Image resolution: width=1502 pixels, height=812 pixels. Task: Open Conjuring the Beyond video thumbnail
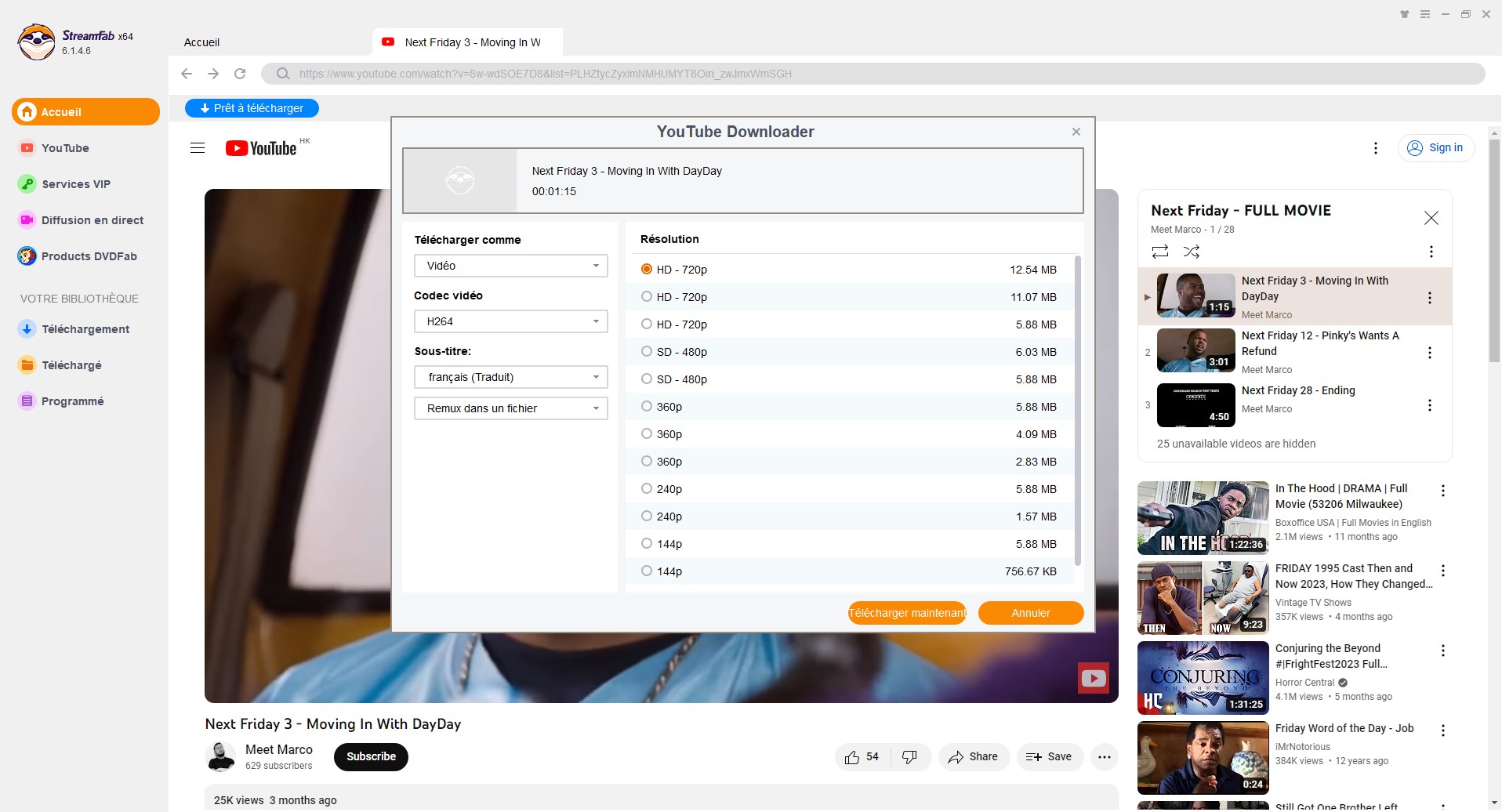coord(1203,678)
